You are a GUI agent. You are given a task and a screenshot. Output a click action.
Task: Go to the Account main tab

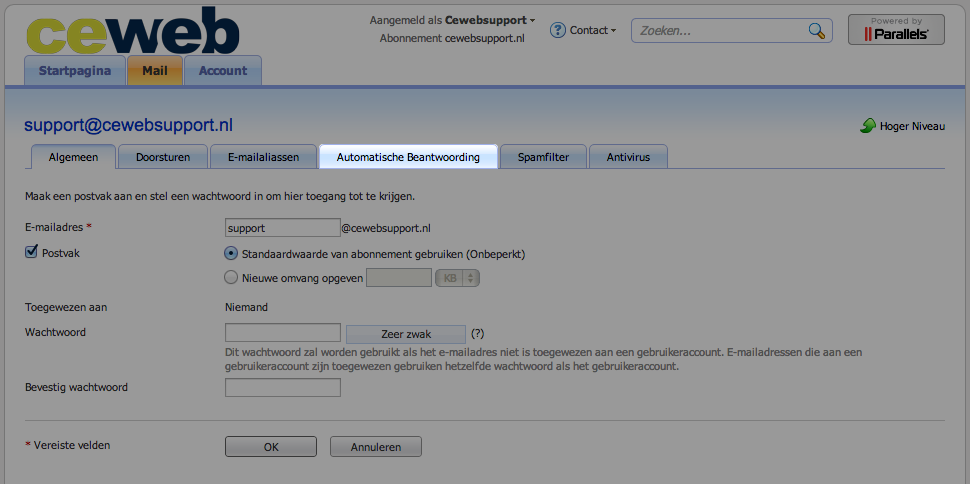click(222, 71)
